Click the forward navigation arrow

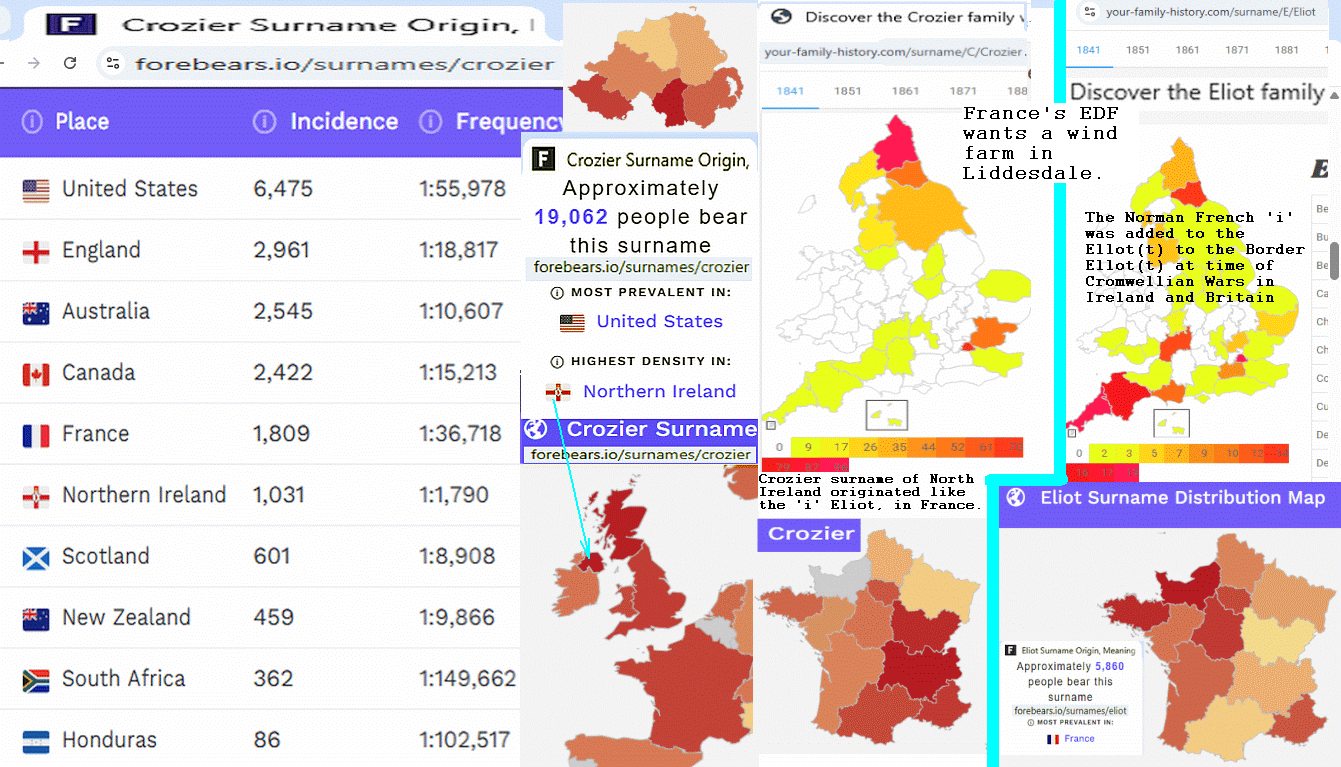pyautogui.click(x=34, y=63)
